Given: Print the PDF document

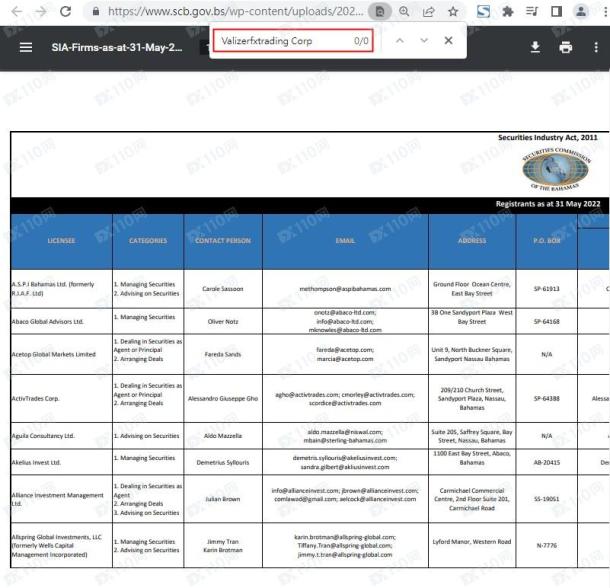Looking at the screenshot, I should tap(565, 47).
